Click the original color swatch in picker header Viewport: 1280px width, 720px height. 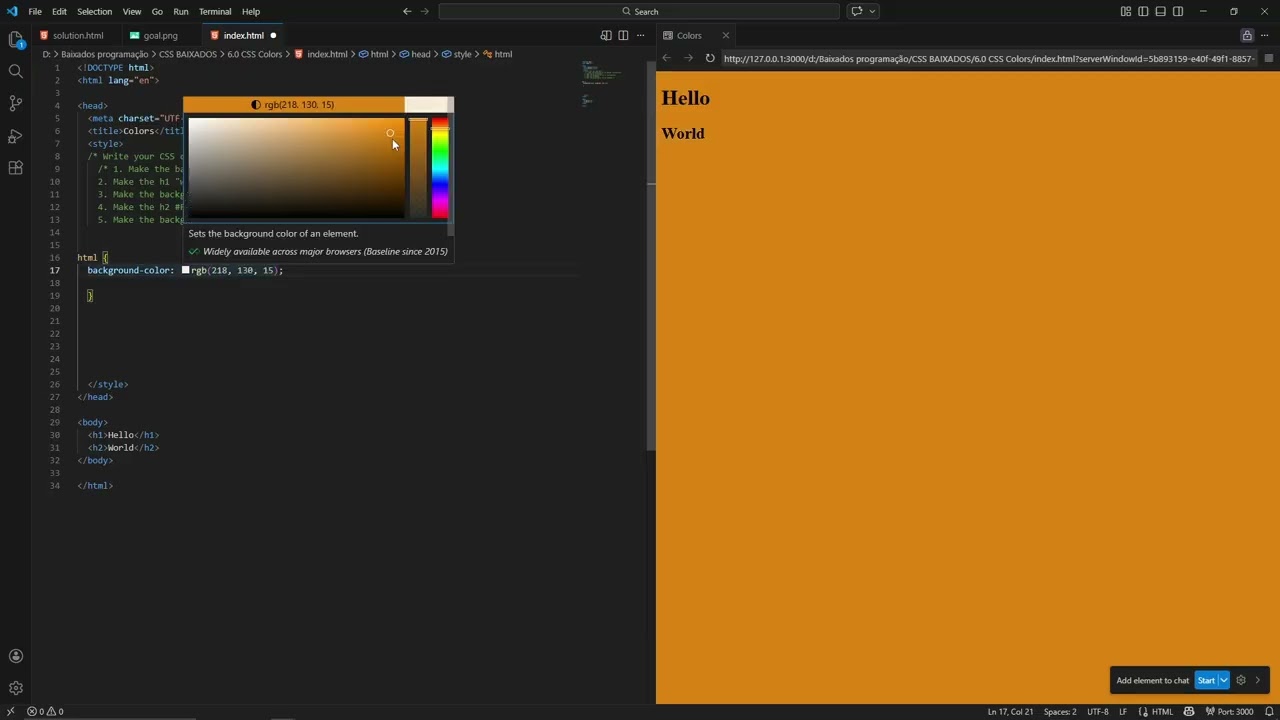click(x=429, y=104)
